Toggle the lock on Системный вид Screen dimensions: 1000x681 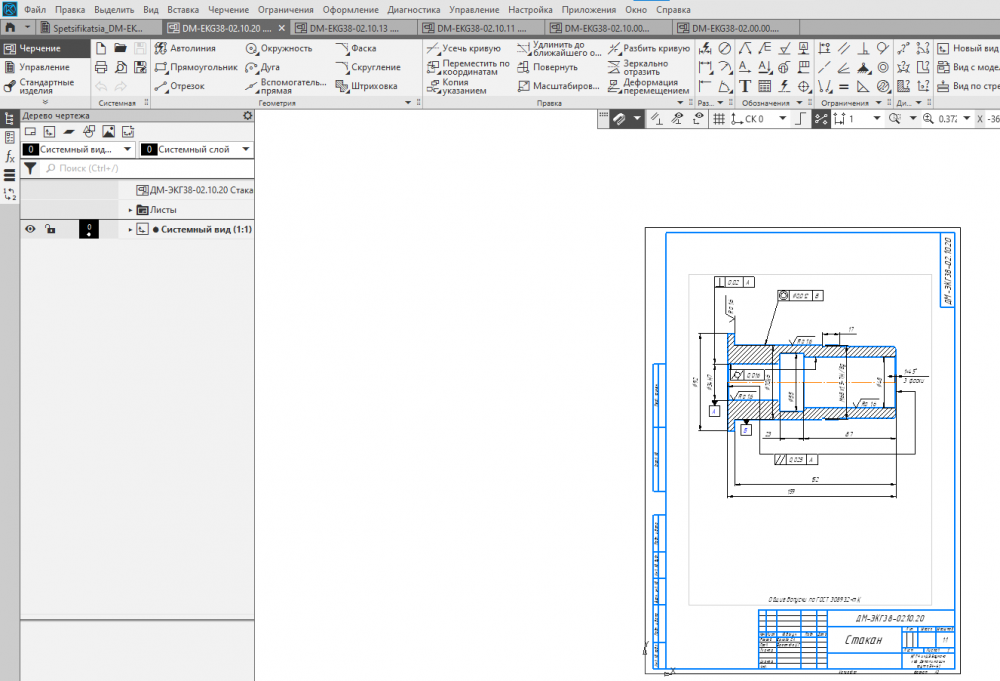click(x=49, y=229)
